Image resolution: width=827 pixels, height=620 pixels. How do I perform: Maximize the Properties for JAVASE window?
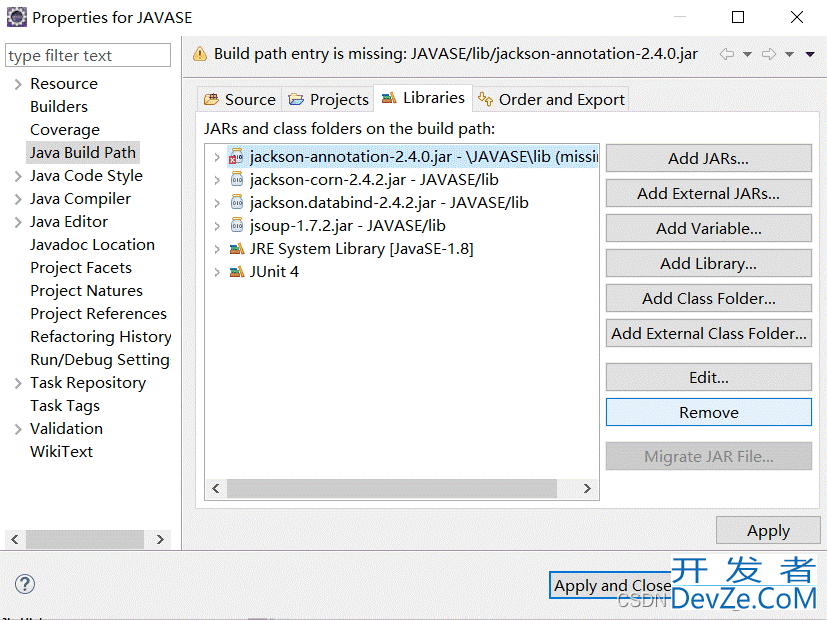(x=738, y=17)
